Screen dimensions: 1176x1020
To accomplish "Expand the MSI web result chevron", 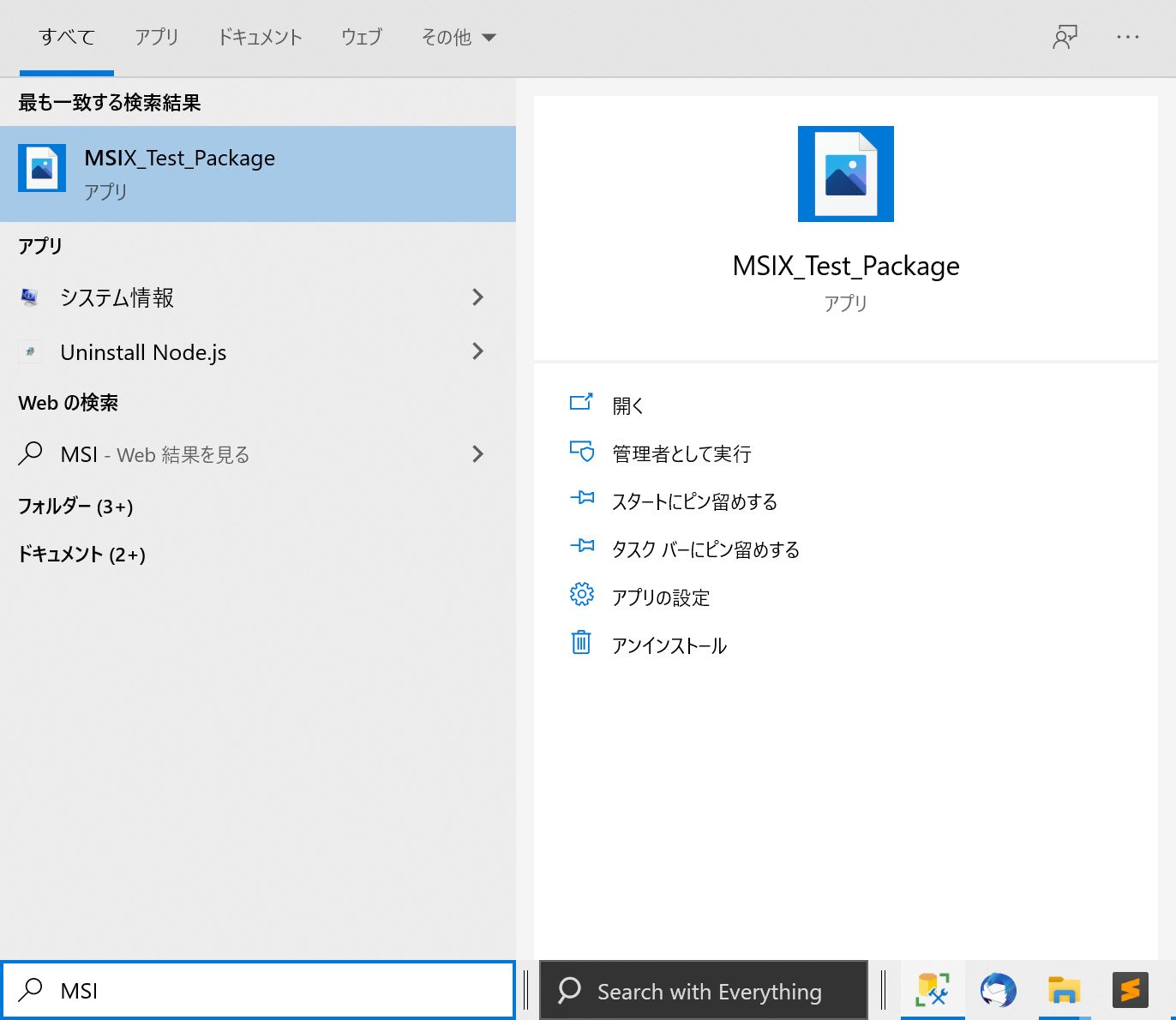I will (x=478, y=454).
